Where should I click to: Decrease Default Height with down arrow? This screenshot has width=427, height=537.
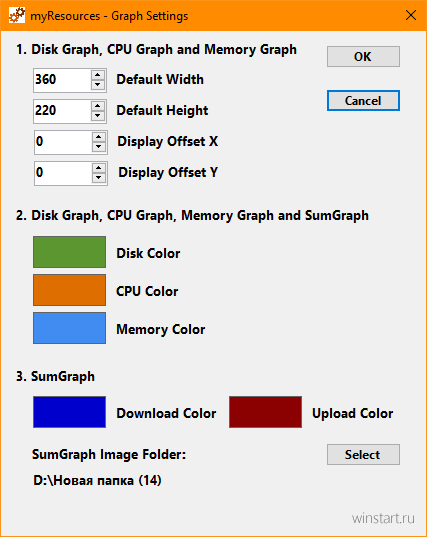pyautogui.click(x=98, y=116)
